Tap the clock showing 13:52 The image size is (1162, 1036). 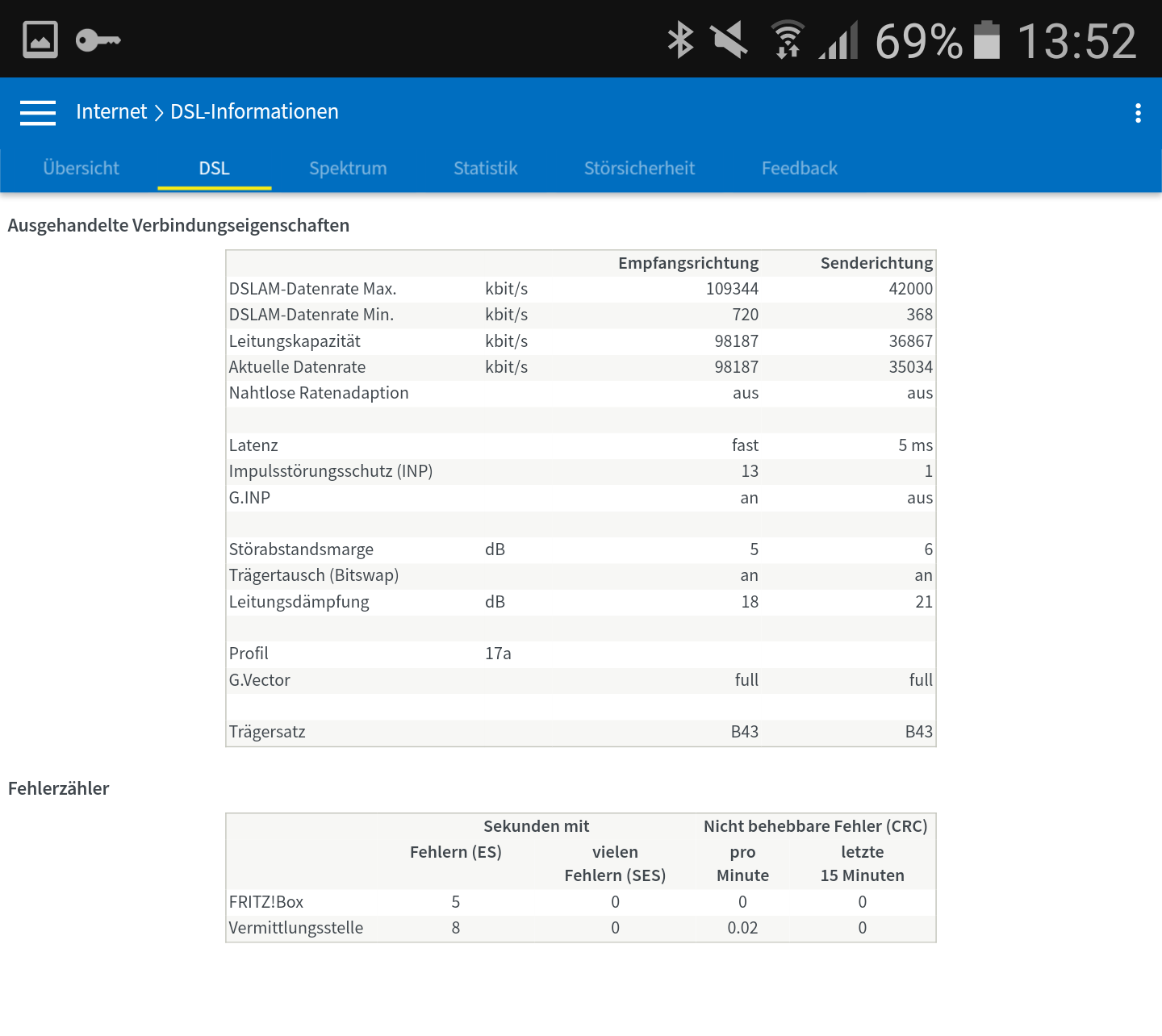(1076, 40)
